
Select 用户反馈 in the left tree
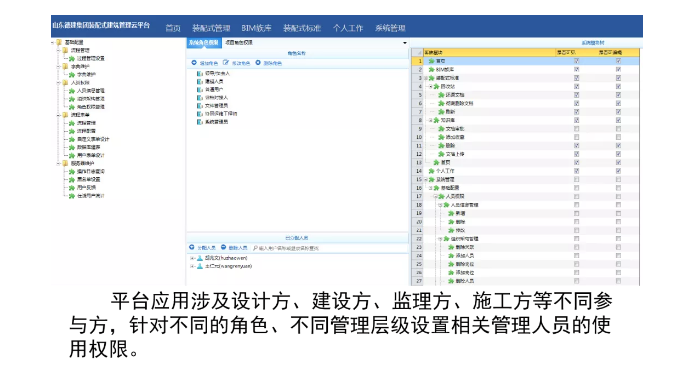point(86,188)
